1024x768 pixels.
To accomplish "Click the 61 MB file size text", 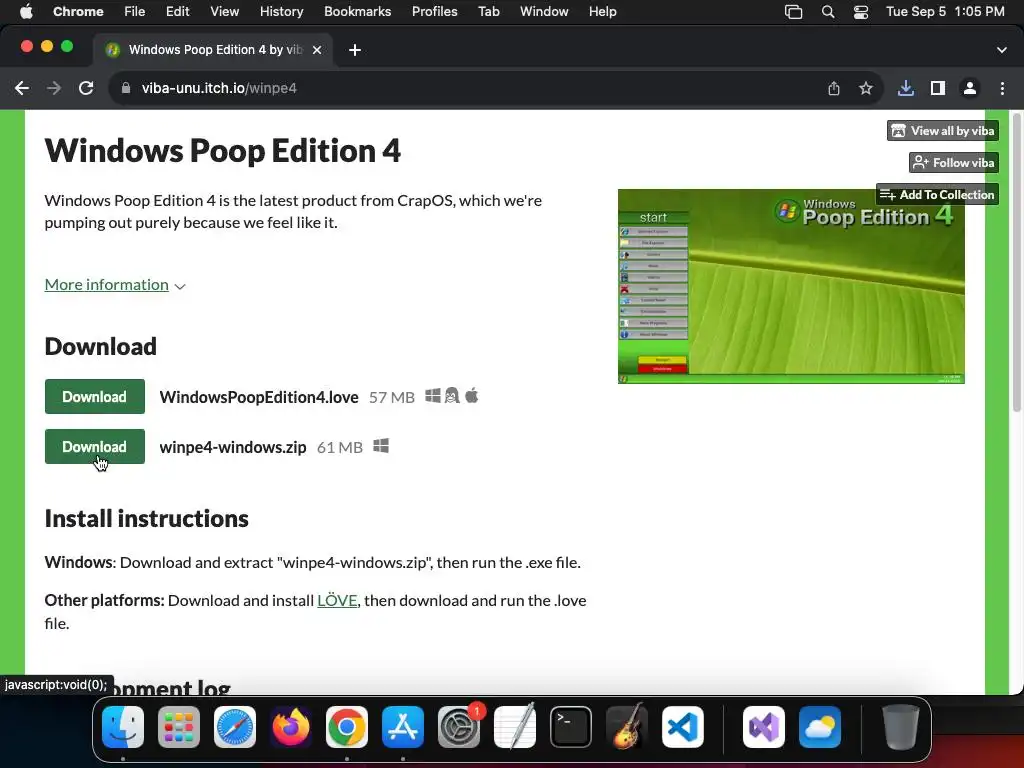I will click(340, 447).
